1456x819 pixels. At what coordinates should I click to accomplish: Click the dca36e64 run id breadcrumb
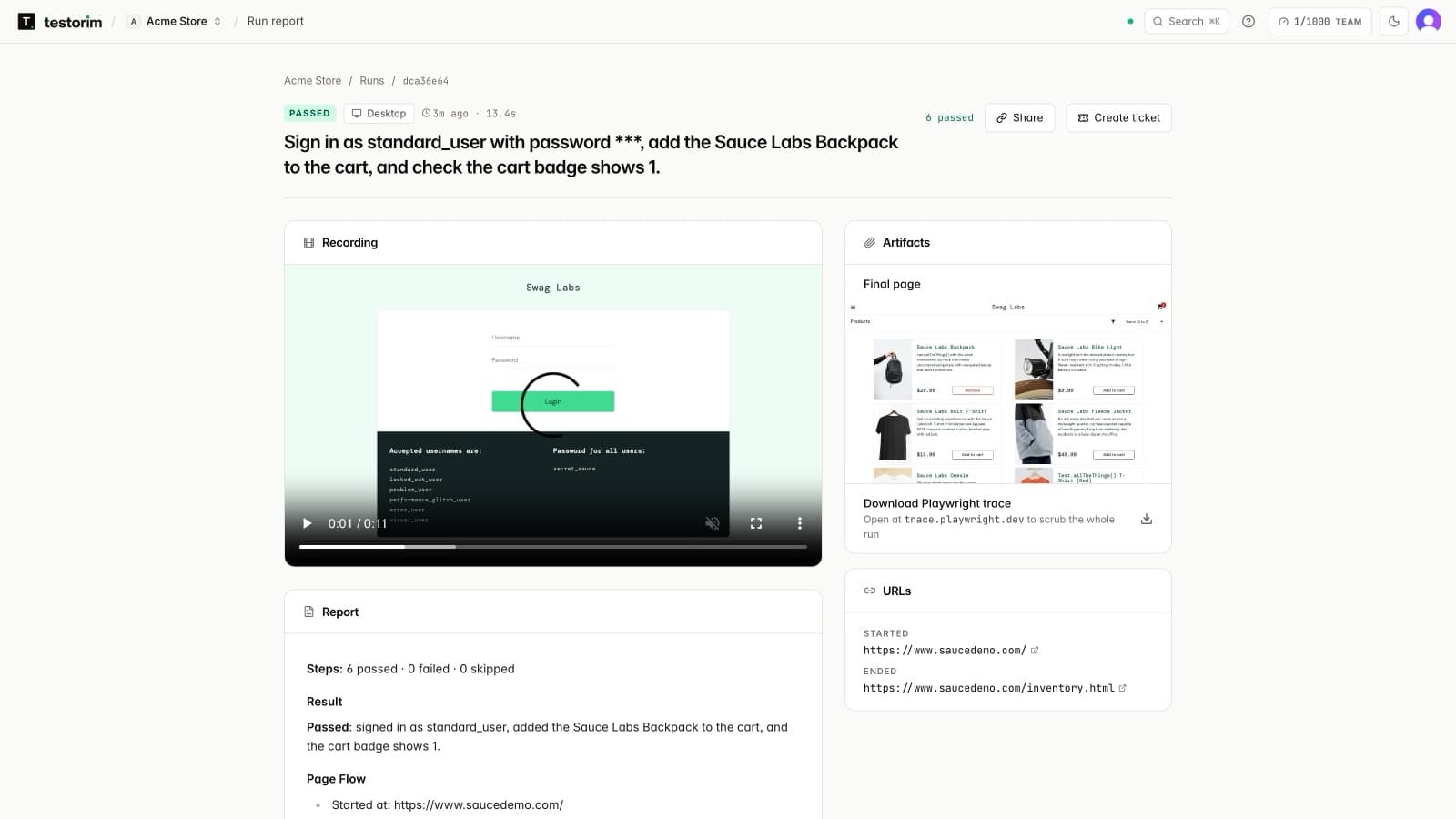(425, 80)
